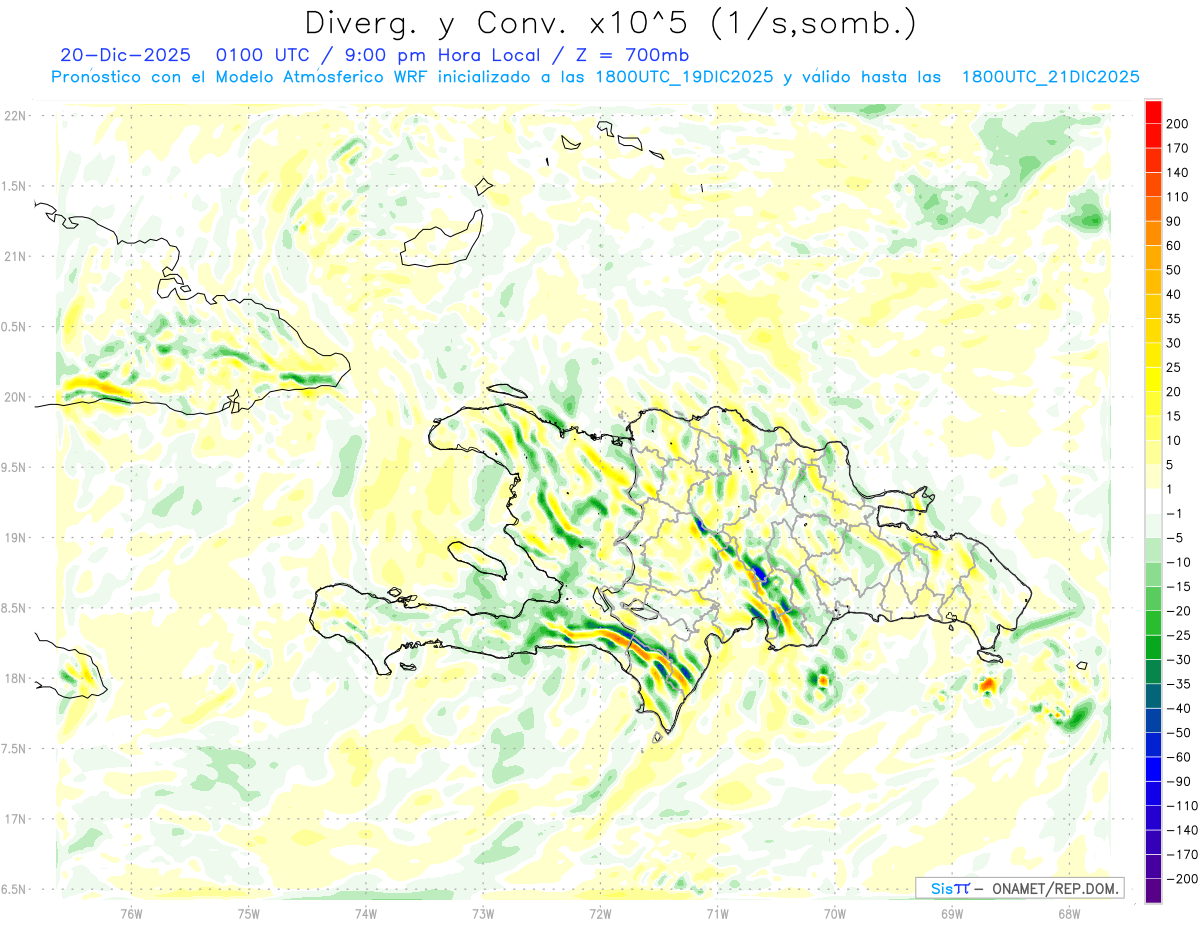The image size is (1200, 927).
Task: Click the '70W' longitude label
Action: (x=835, y=912)
